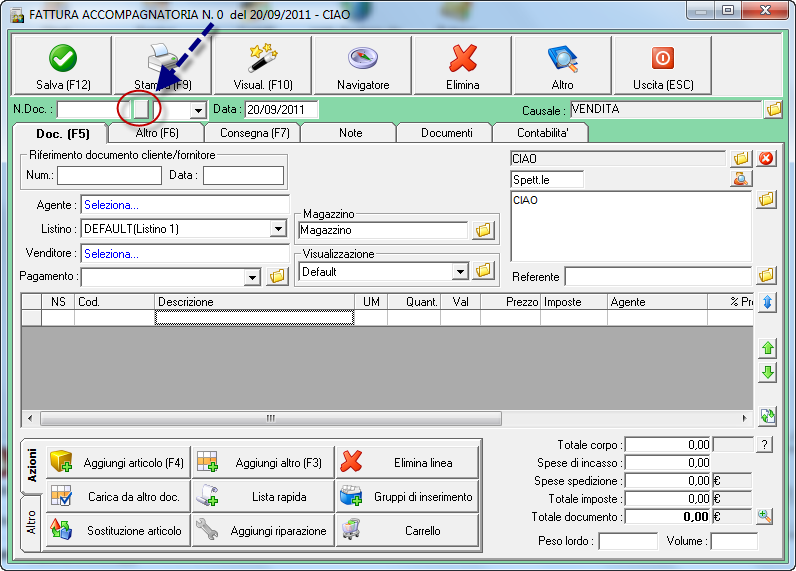Screen dimensions: 796x571
Task: Move line down with green arrow
Action: point(768,373)
